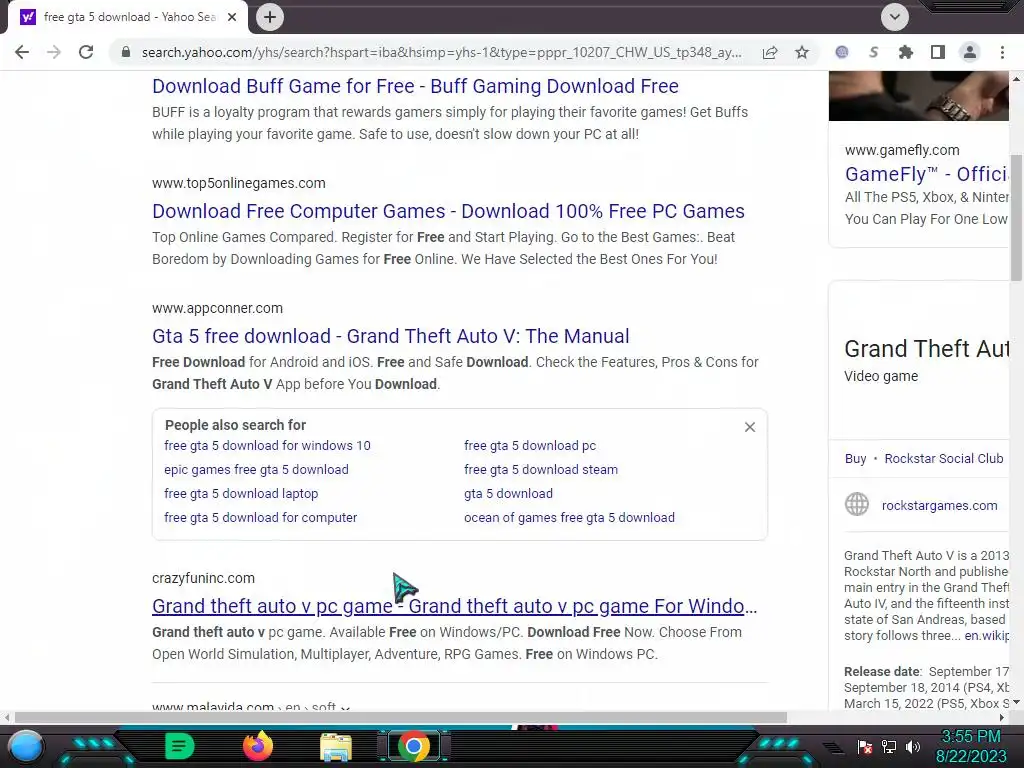Viewport: 1024px width, 768px height.
Task: Search free gta 5 download laptop
Action: (x=241, y=494)
